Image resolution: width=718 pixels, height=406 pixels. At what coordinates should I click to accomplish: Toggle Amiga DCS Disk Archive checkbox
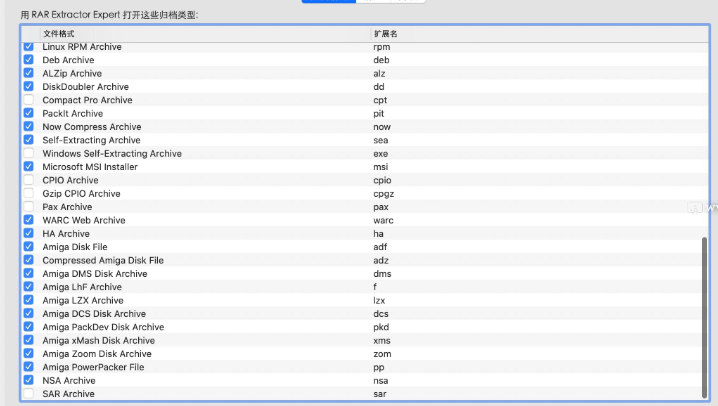pos(28,313)
